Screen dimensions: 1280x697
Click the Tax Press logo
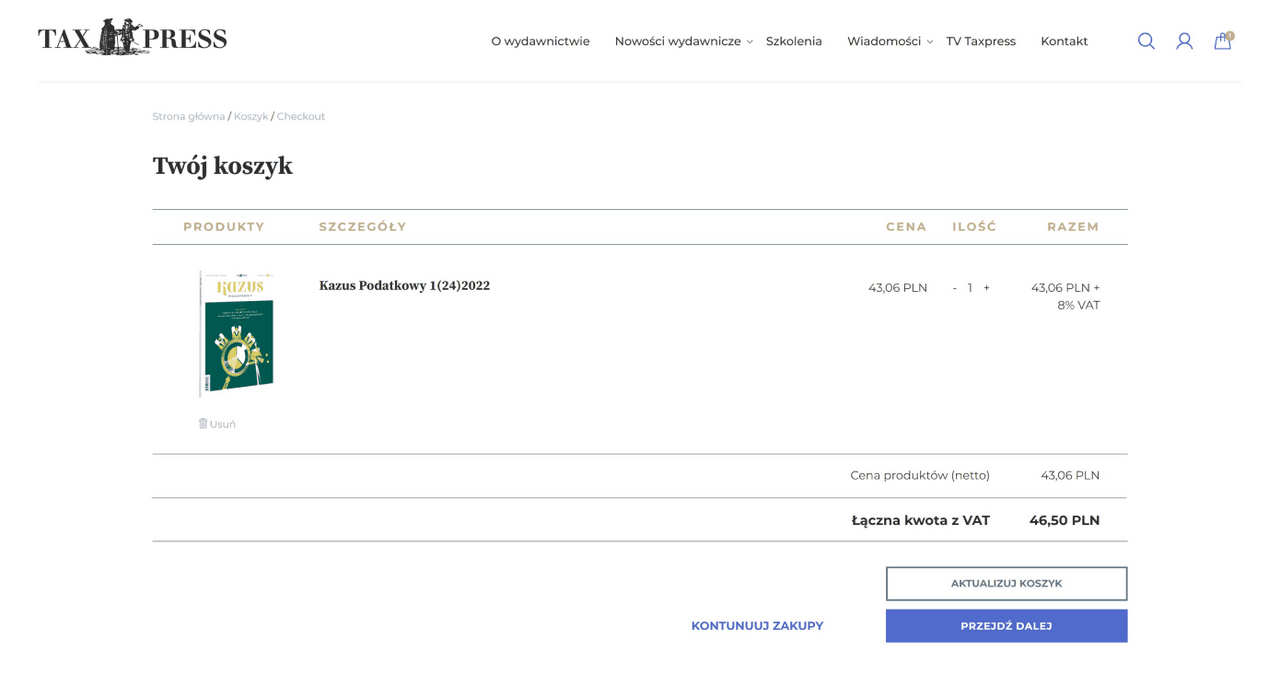pyautogui.click(x=132, y=38)
